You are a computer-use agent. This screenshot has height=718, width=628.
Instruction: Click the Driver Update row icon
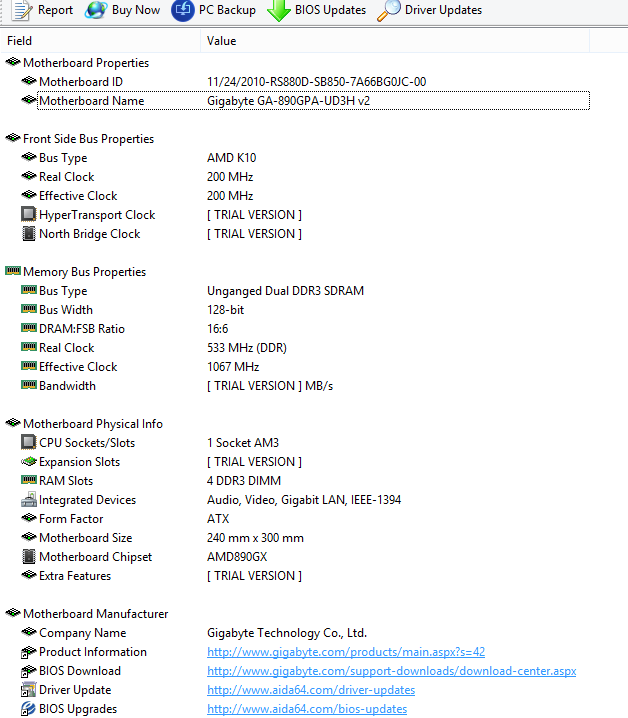point(28,690)
